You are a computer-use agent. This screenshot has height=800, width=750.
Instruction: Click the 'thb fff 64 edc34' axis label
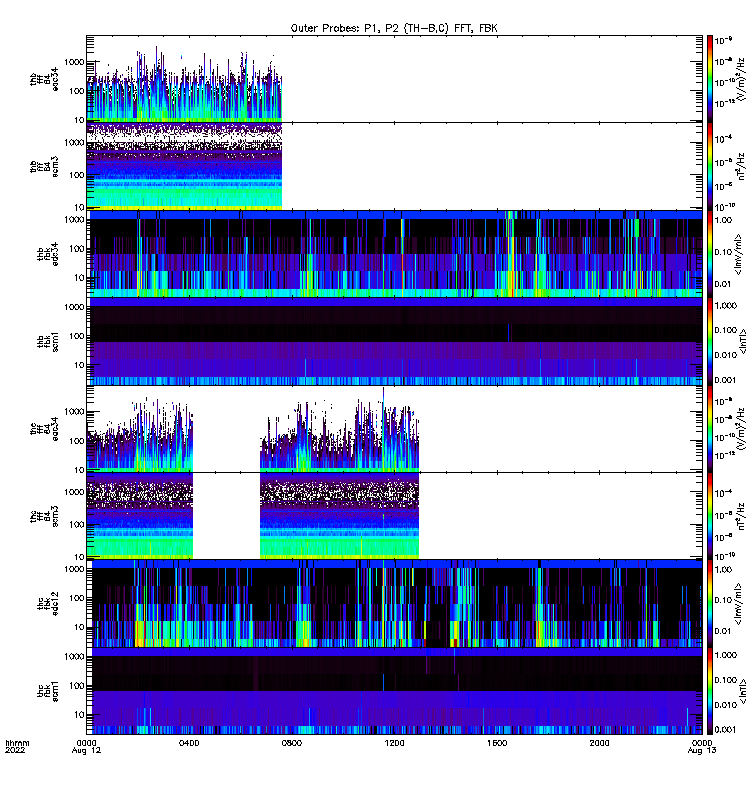44,80
